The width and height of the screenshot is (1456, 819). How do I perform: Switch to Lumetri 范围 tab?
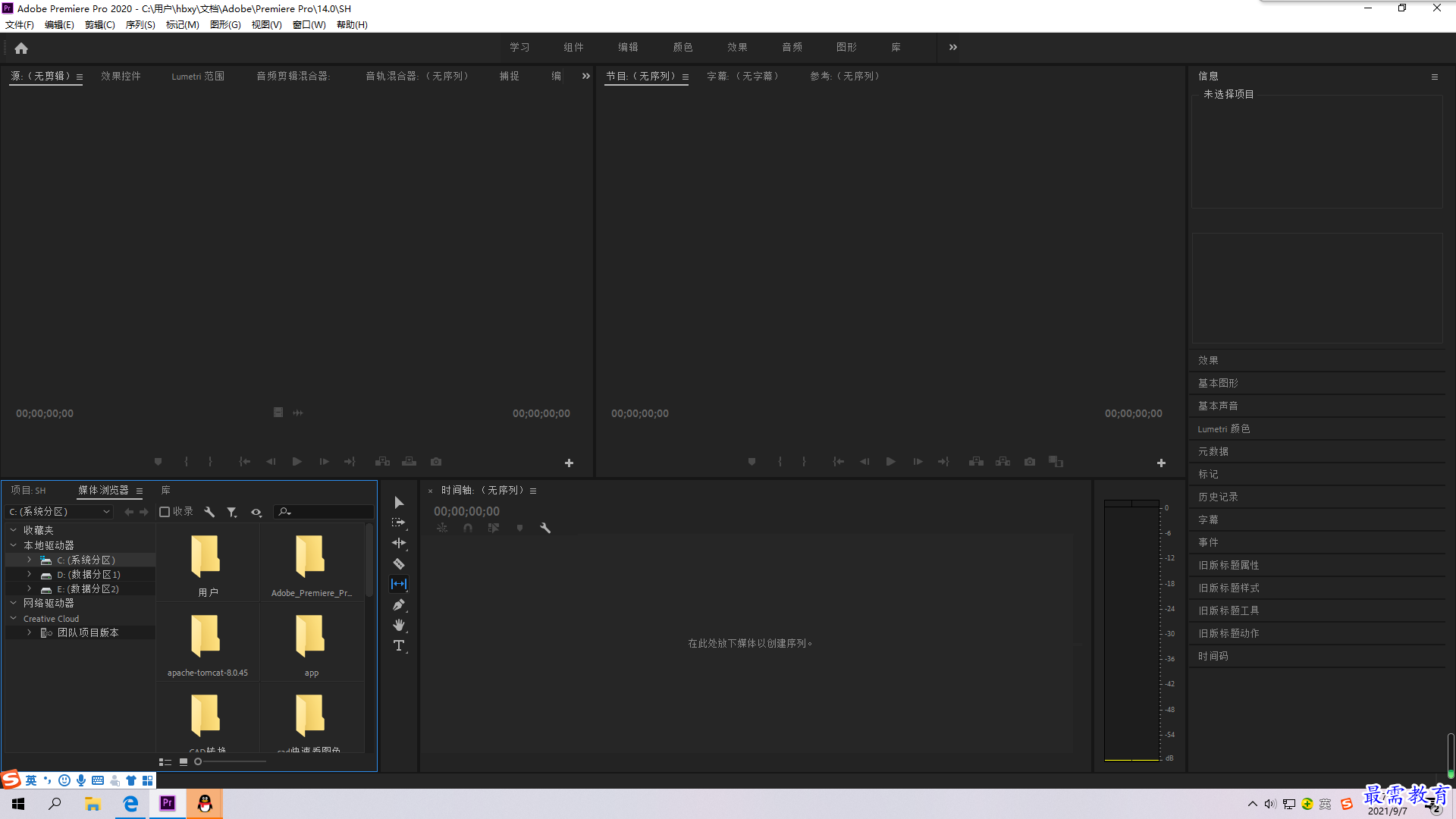point(198,76)
